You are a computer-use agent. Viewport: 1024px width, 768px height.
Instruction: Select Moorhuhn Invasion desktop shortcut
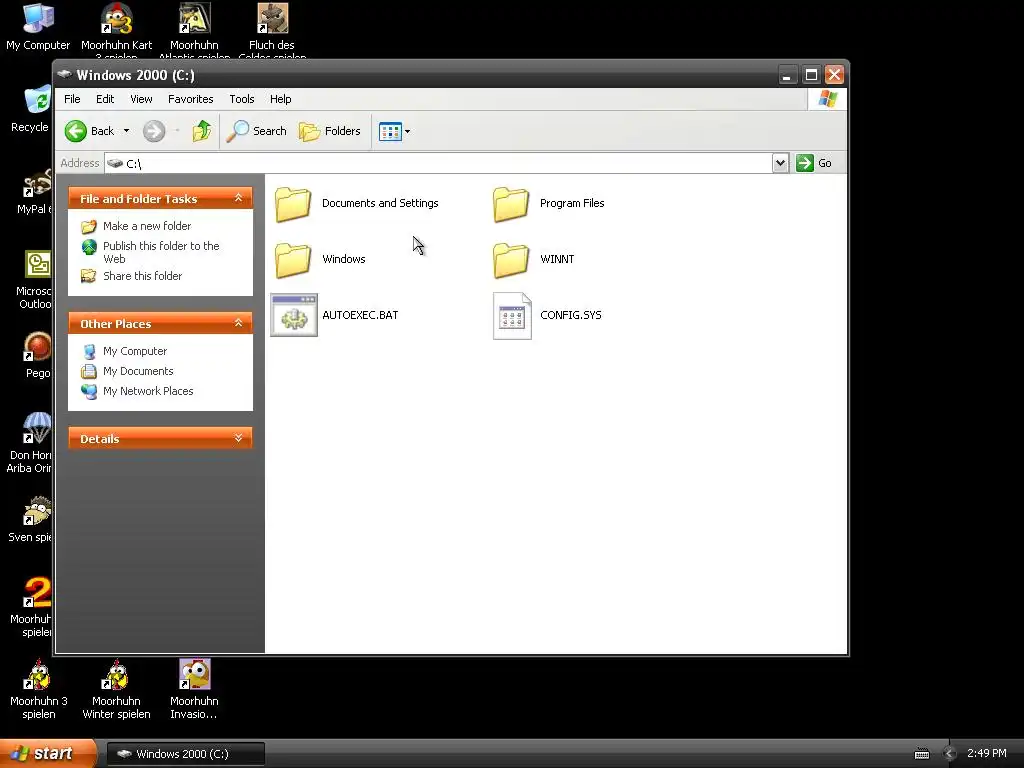pyautogui.click(x=195, y=675)
